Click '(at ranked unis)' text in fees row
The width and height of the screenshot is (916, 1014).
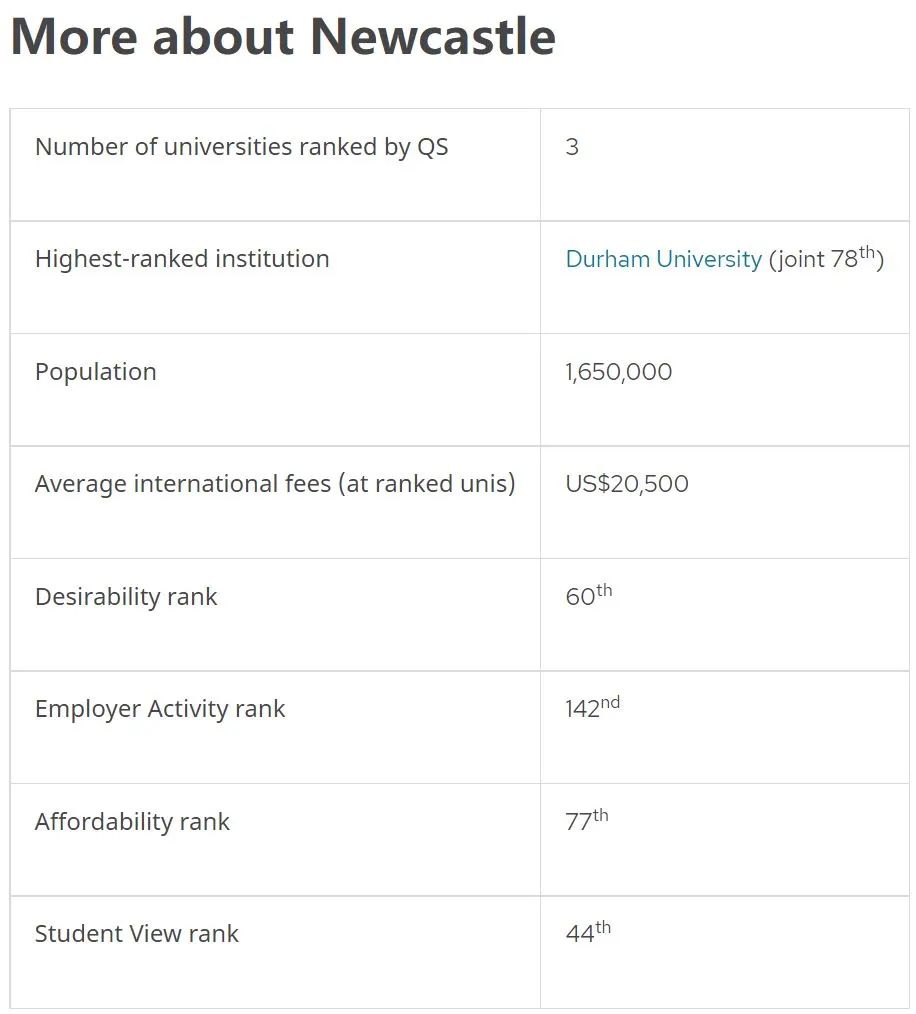click(427, 484)
